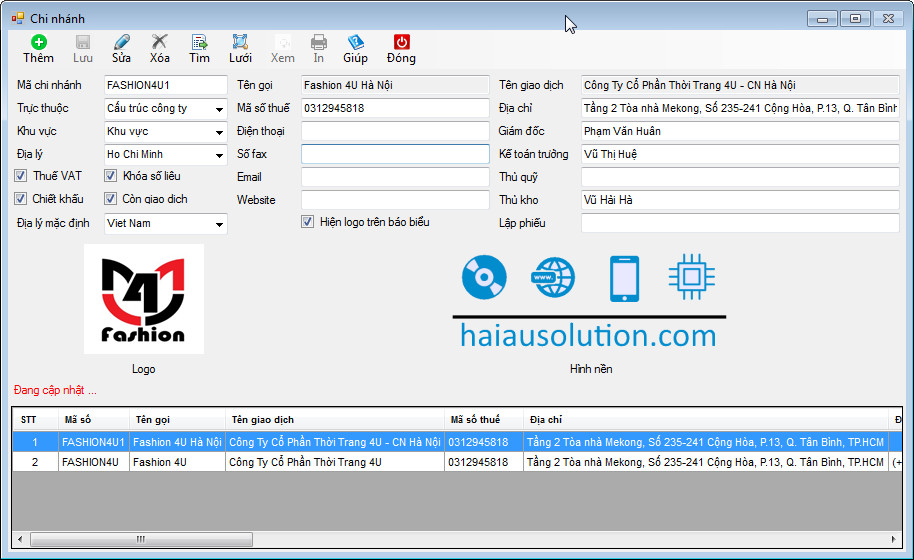Click the haiausolution.com background image
The image size is (914, 560).
[589, 301]
